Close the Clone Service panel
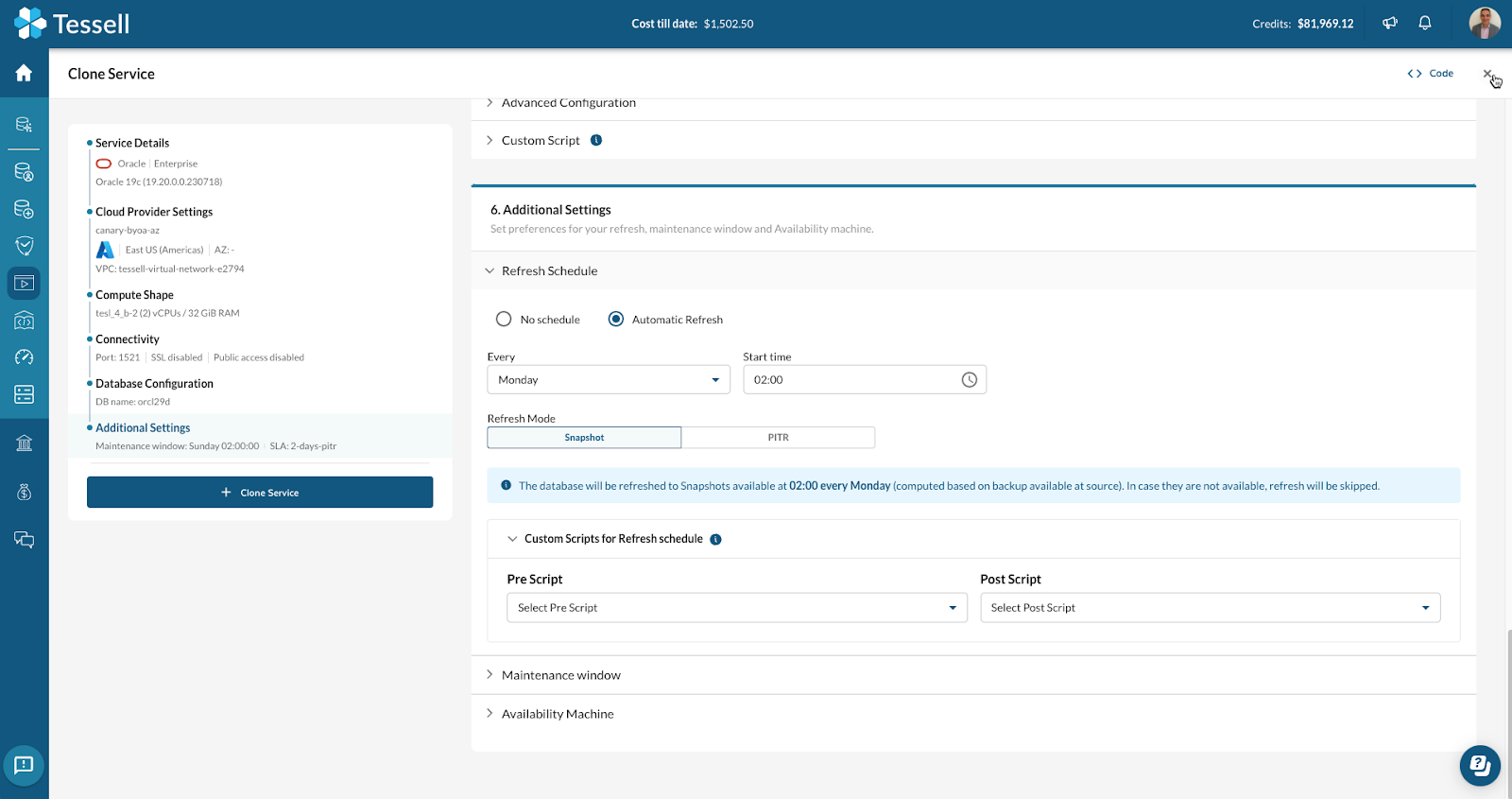This screenshot has width=1512, height=799. (x=1487, y=73)
